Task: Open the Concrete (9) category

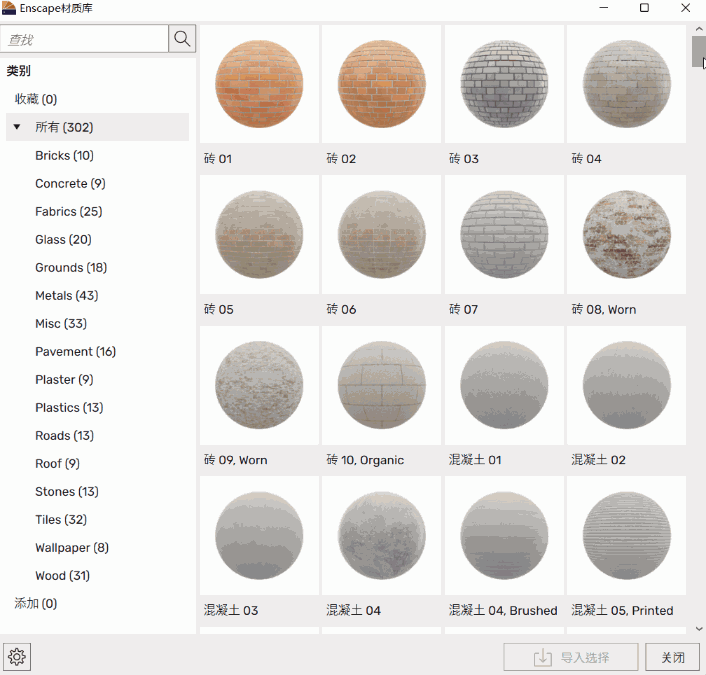Action: pos(70,184)
